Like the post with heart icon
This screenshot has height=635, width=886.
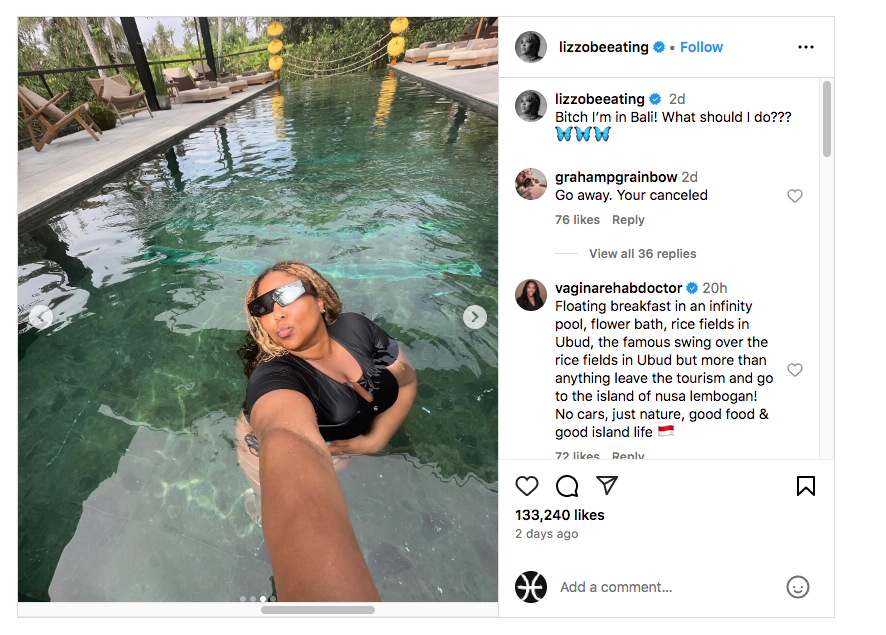tap(527, 486)
